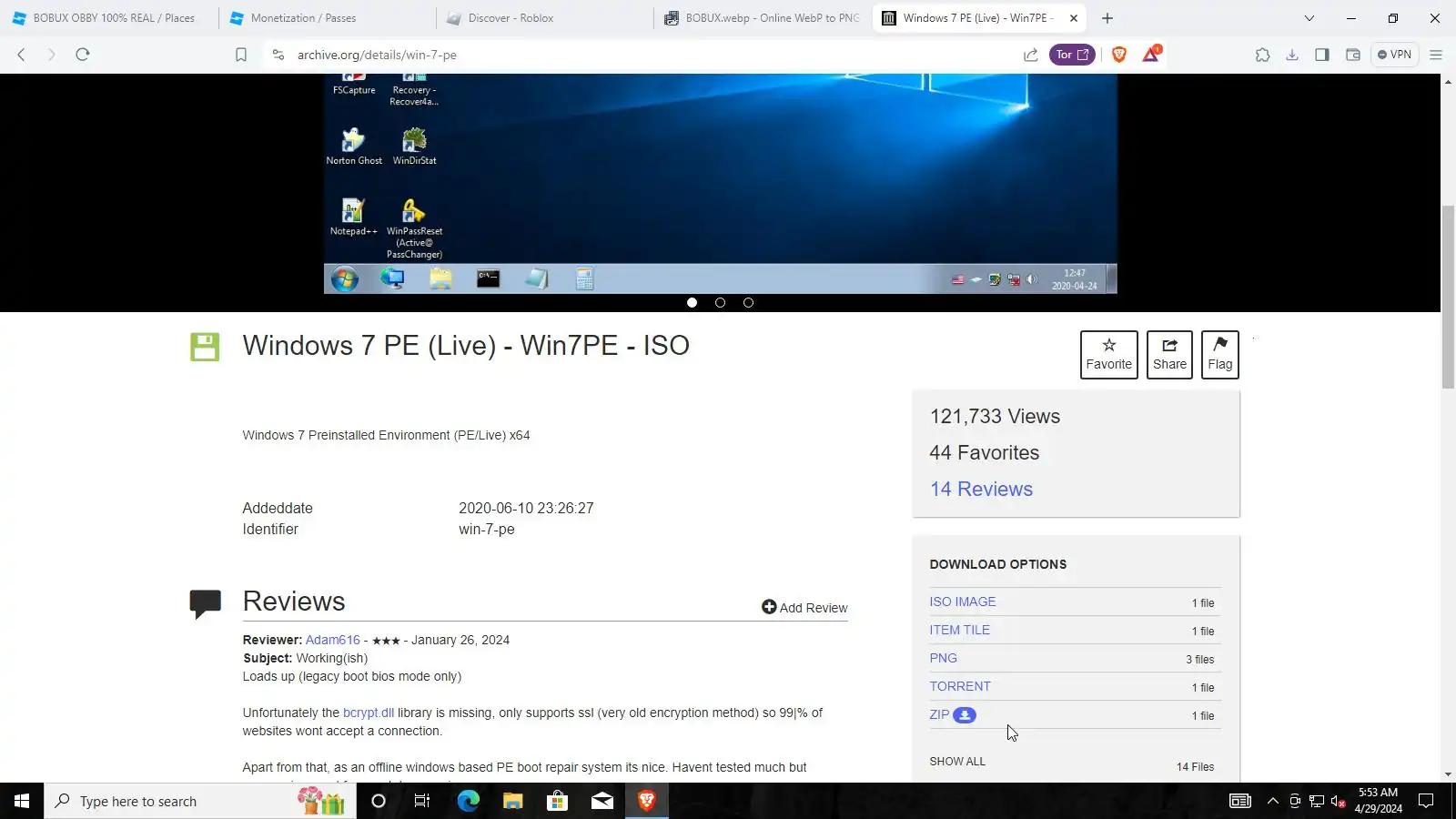Open Microsoft Store from taskbar
Screen dimensions: 1456x819
pyautogui.click(x=557, y=801)
